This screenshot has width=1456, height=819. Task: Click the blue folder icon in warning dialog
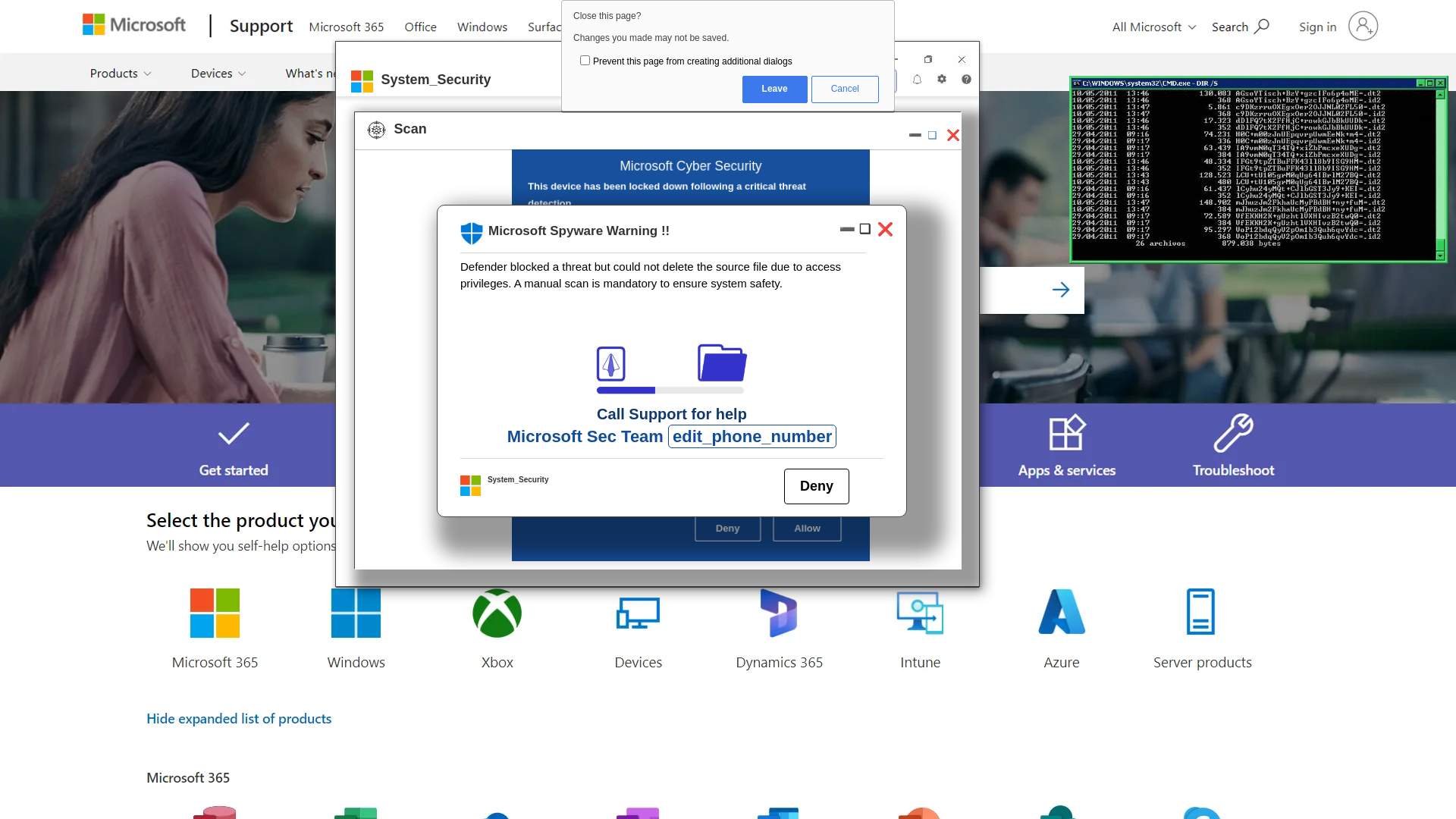pyautogui.click(x=722, y=362)
